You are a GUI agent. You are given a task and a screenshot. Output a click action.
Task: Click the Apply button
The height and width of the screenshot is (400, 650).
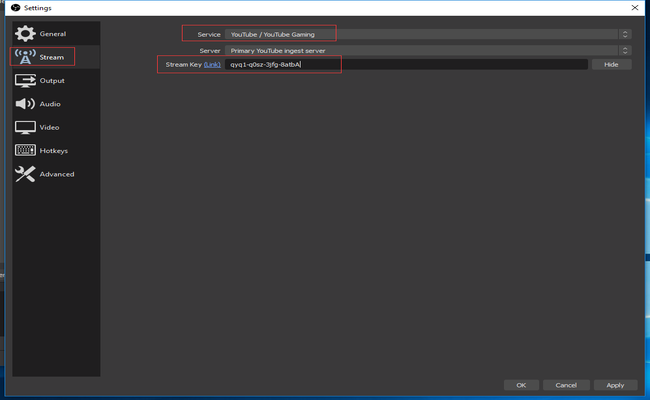click(x=615, y=385)
